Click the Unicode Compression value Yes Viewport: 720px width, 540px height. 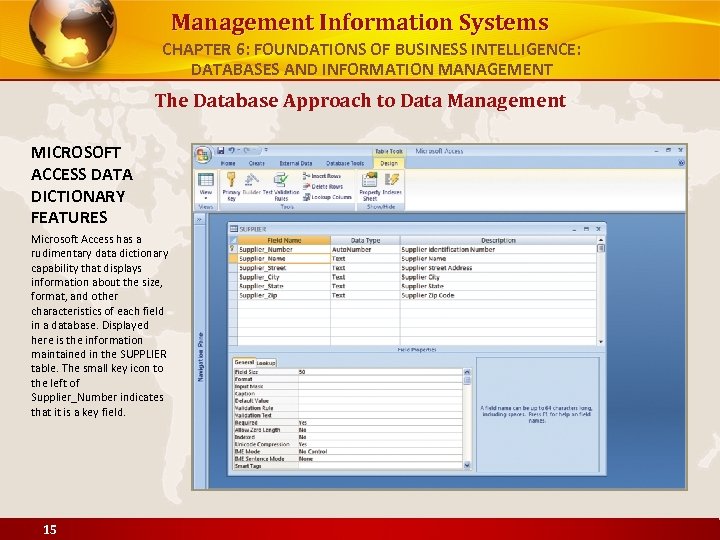point(380,444)
